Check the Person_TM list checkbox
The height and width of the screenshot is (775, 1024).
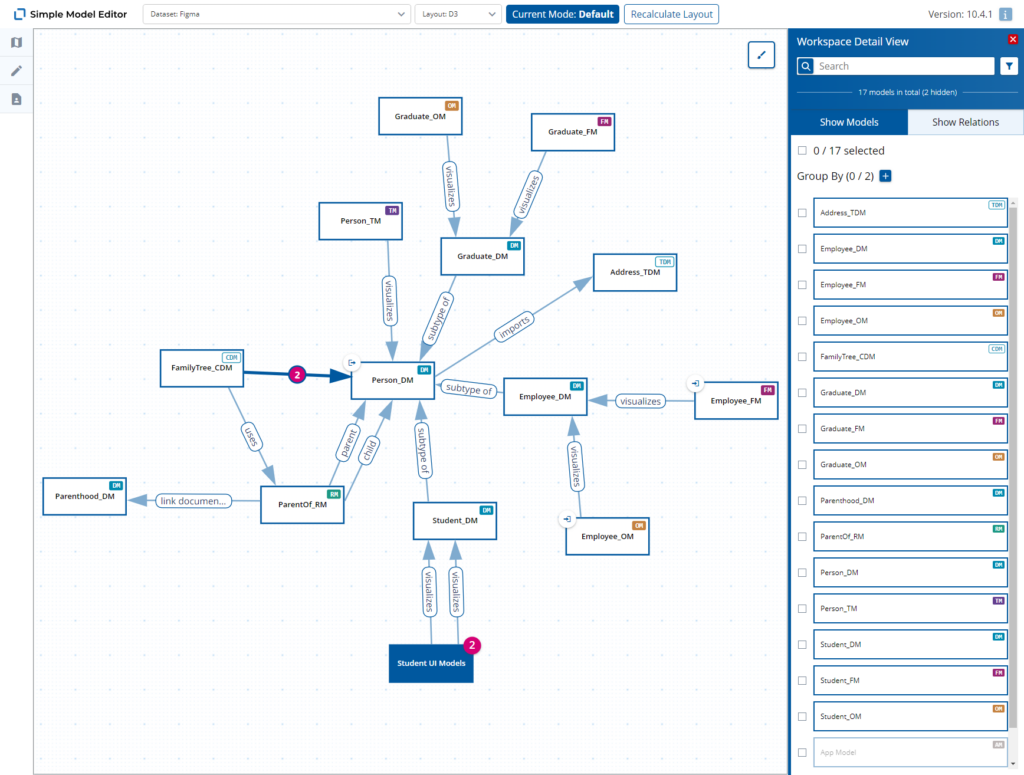(802, 609)
